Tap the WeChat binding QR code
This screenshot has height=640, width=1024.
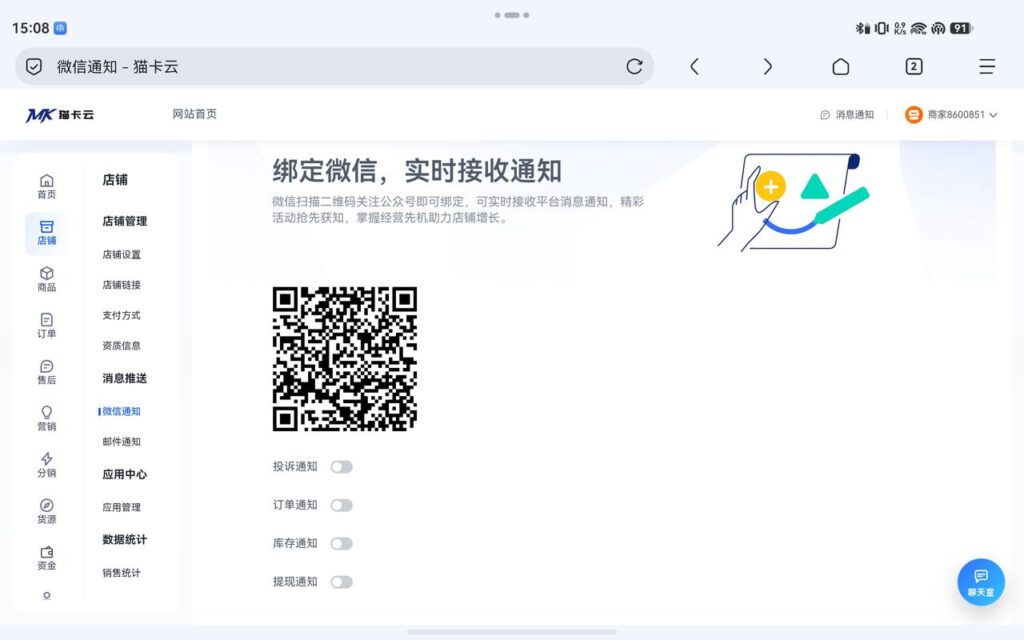tap(345, 359)
